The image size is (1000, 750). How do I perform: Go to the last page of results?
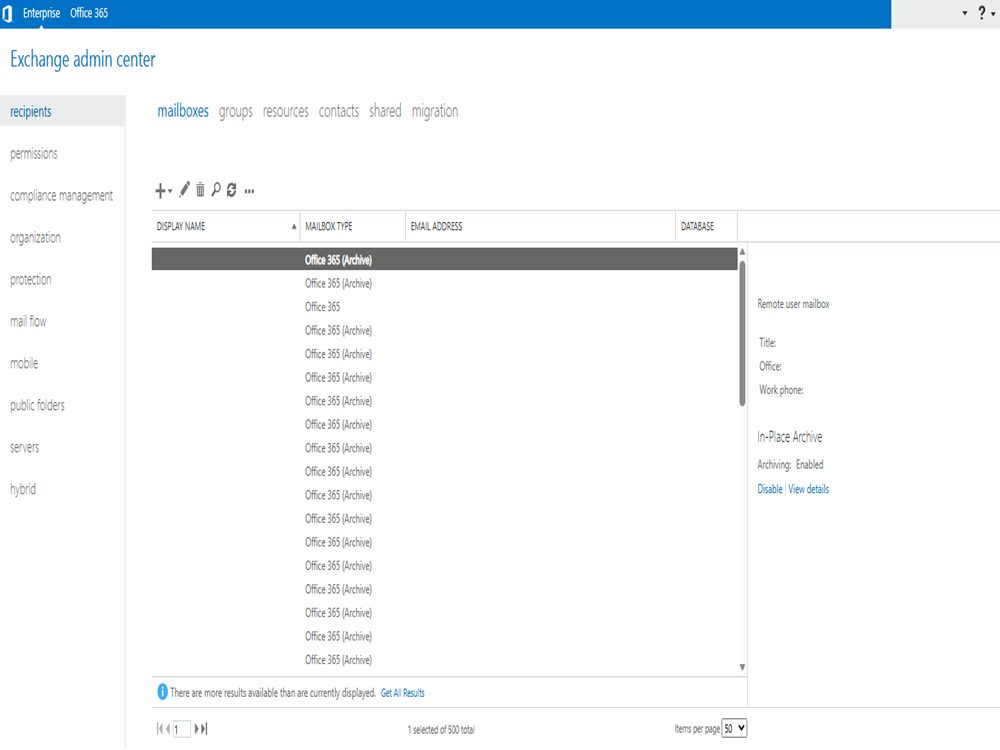click(x=204, y=728)
